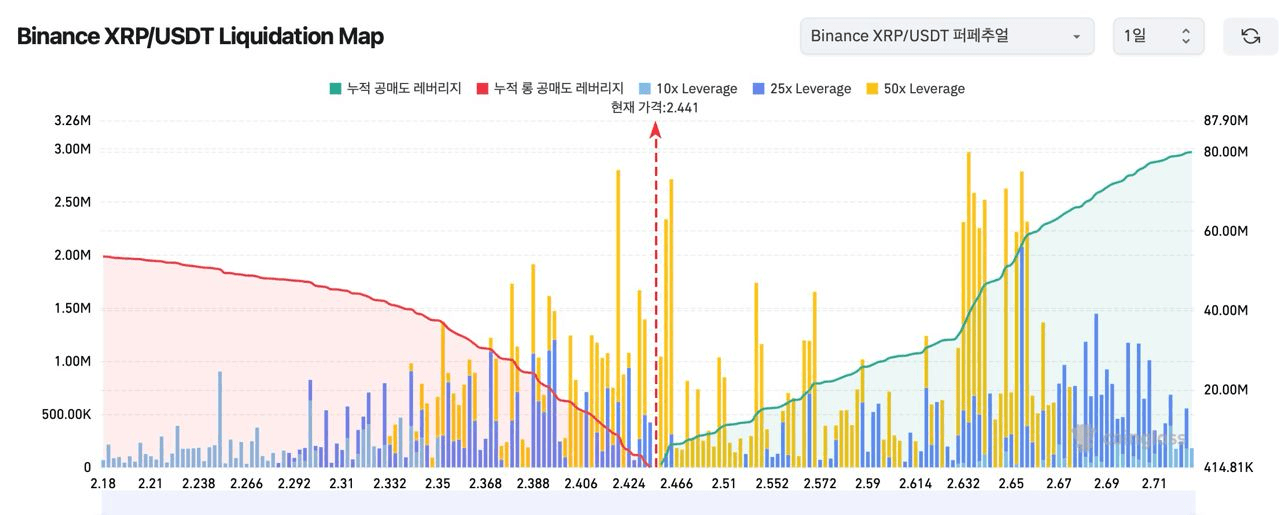Click the 20.00M right axis label

pos(1226,390)
